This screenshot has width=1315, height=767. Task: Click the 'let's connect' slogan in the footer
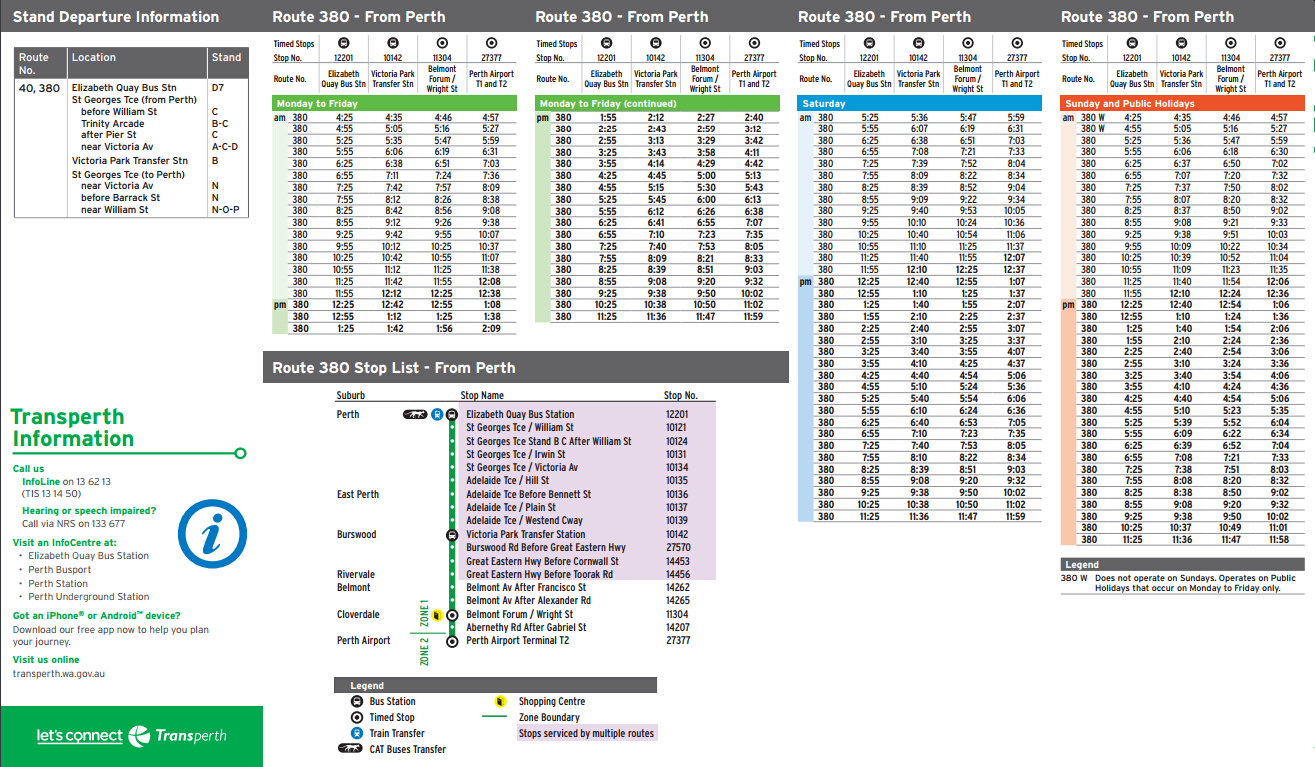pyautogui.click(x=79, y=736)
